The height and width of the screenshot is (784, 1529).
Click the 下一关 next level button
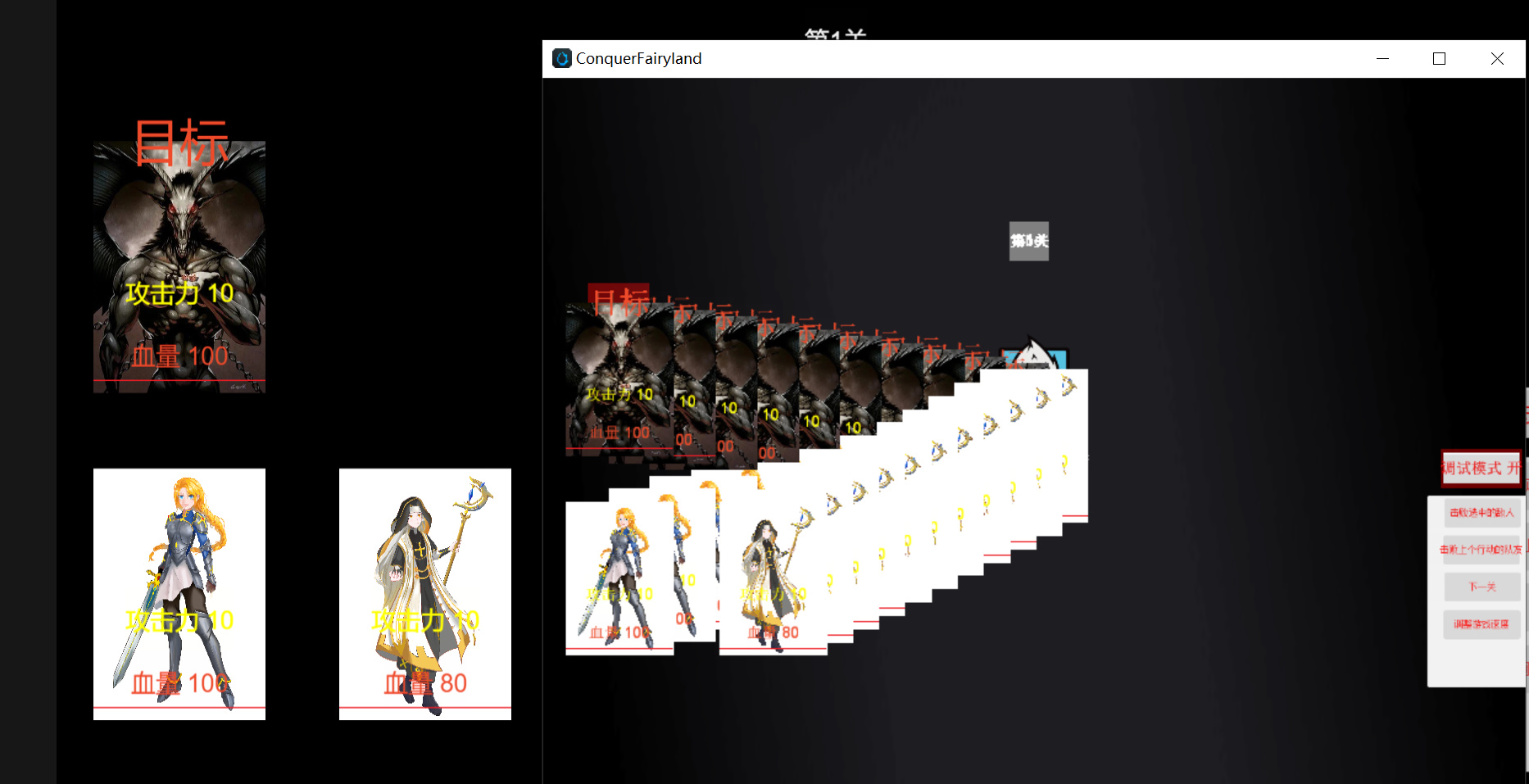coord(1481,587)
